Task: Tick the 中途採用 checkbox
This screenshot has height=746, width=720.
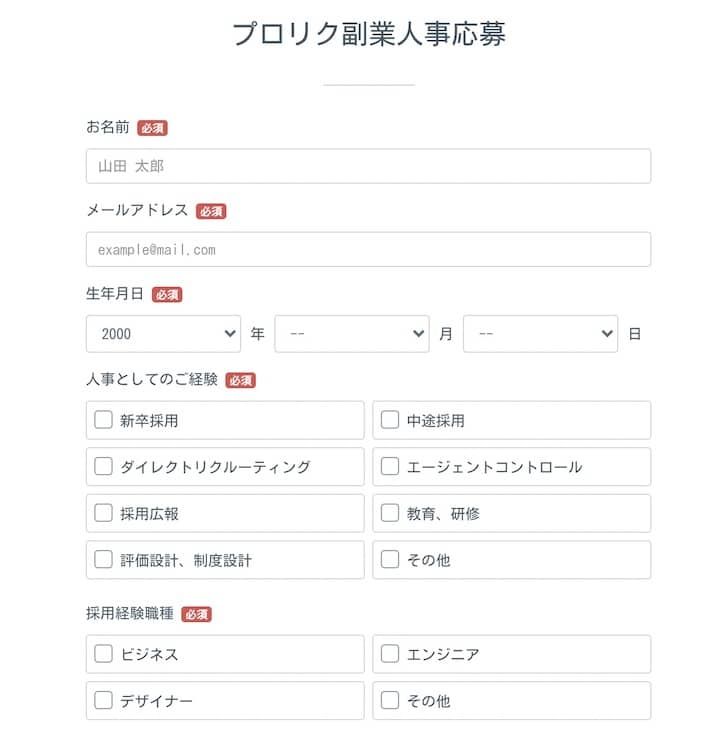Action: [390, 420]
